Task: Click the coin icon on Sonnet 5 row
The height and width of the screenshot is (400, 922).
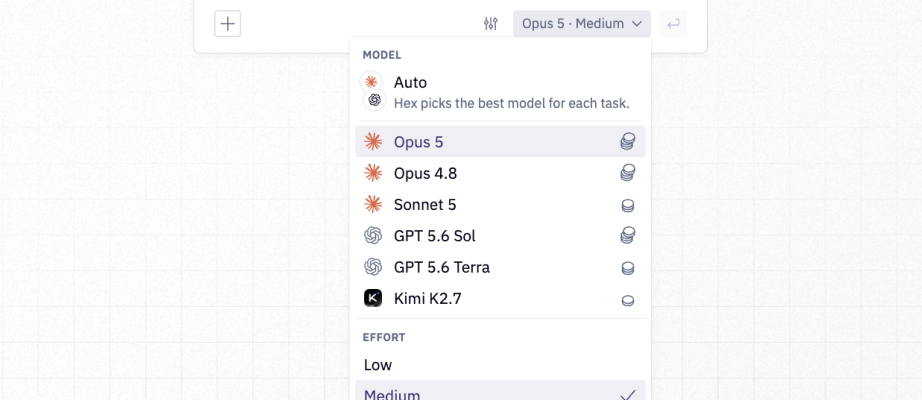Action: [628, 206]
